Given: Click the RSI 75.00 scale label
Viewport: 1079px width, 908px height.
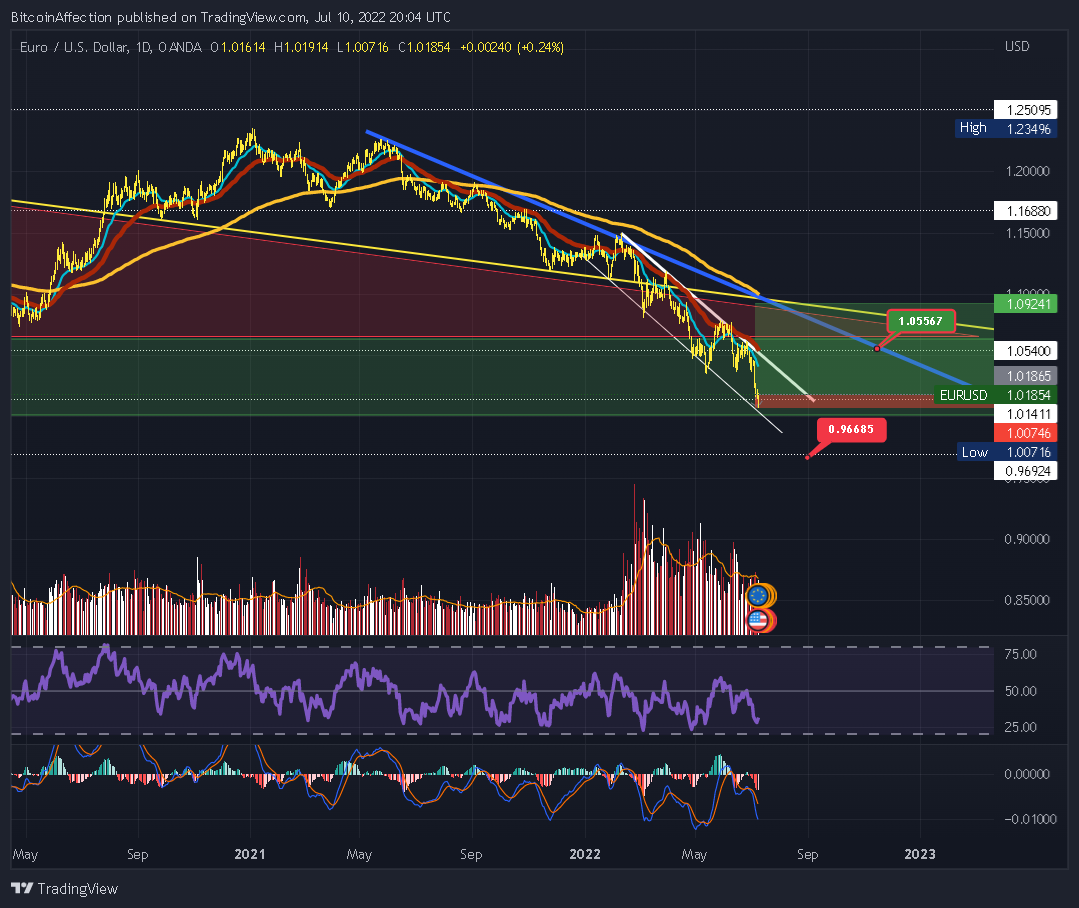Looking at the screenshot, I should click(x=1021, y=654).
